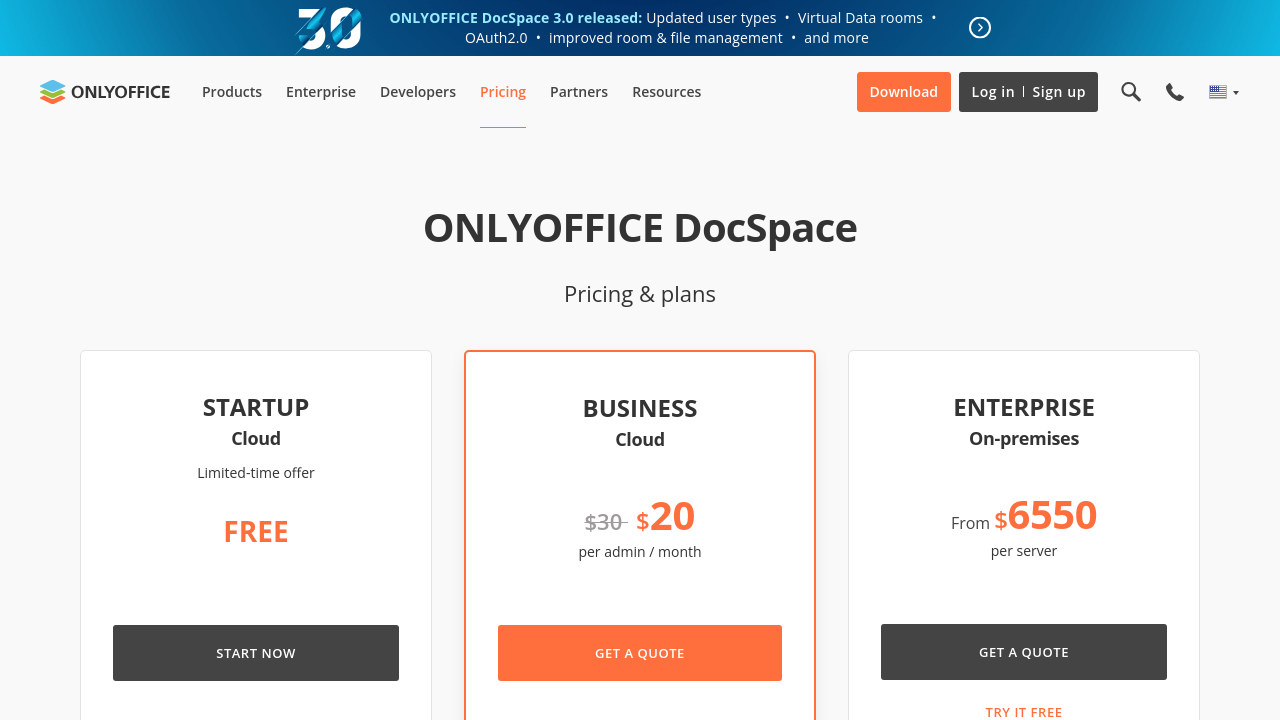
Task: Open the search magnifier icon
Action: click(x=1131, y=92)
